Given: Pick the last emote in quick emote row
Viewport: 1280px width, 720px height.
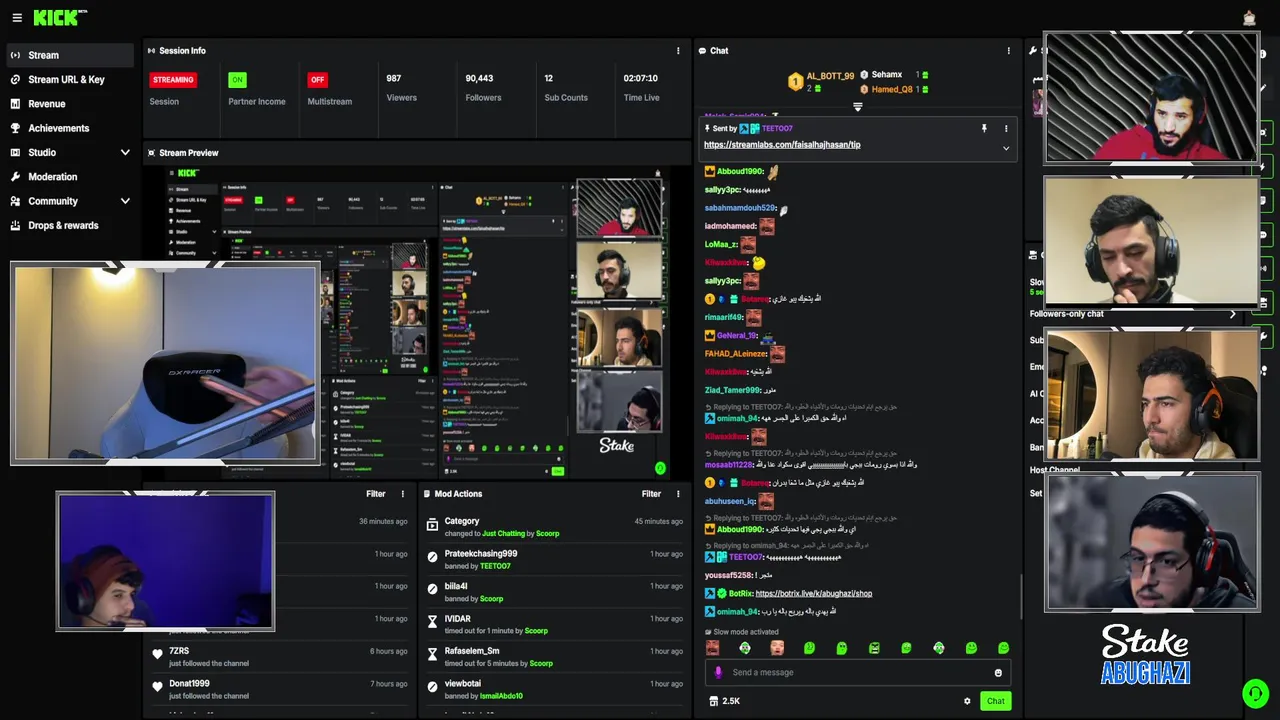Looking at the screenshot, I should click(1003, 648).
